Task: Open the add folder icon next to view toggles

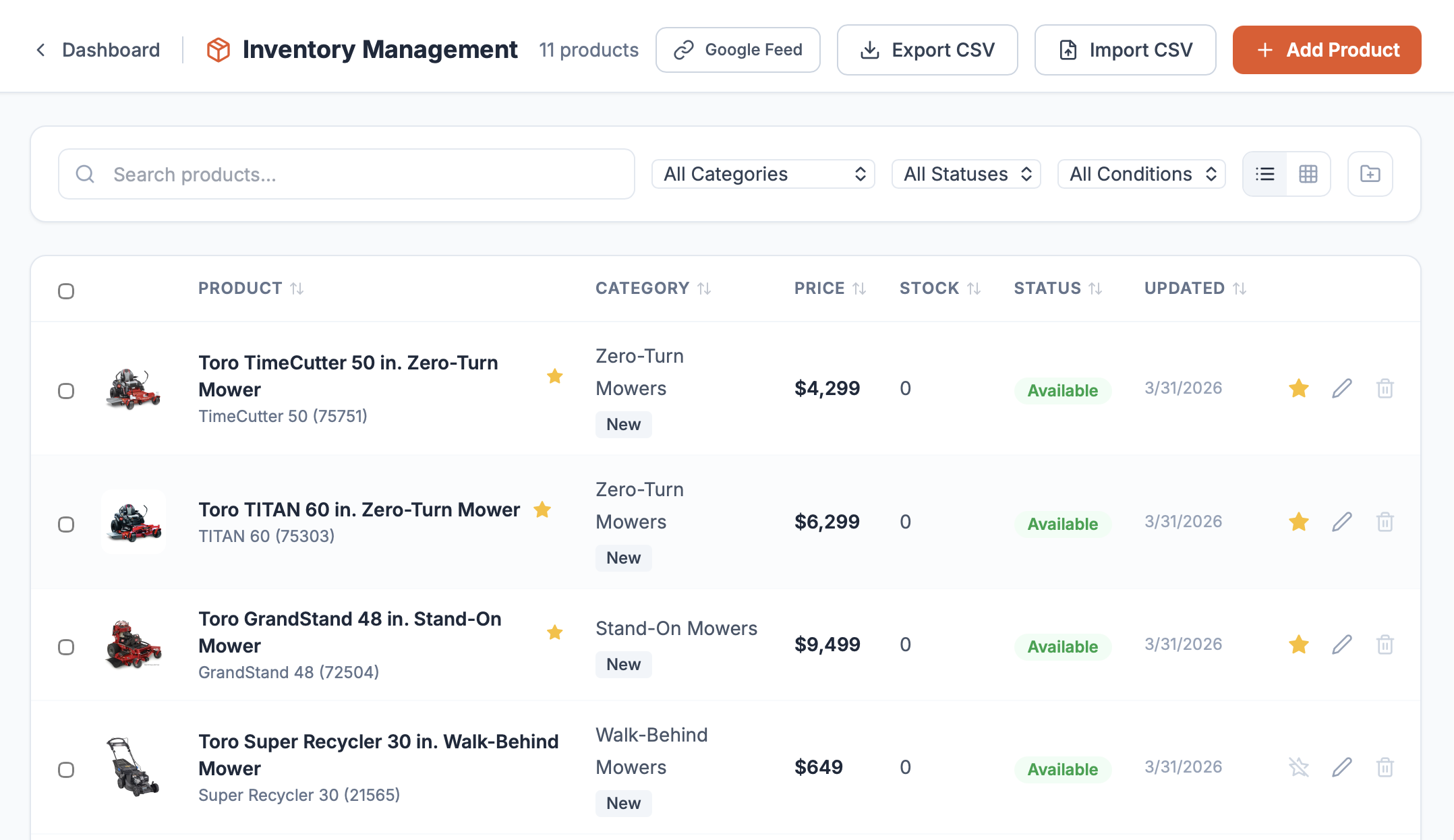Action: [x=1370, y=174]
